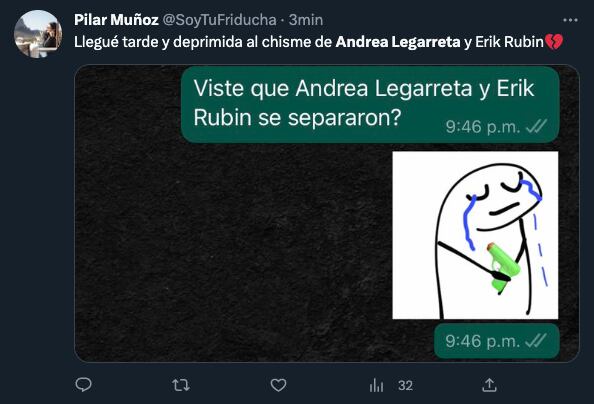This screenshot has width=594, height=404.
Task: Open the view analytics bar chart icon
Action: [376, 385]
